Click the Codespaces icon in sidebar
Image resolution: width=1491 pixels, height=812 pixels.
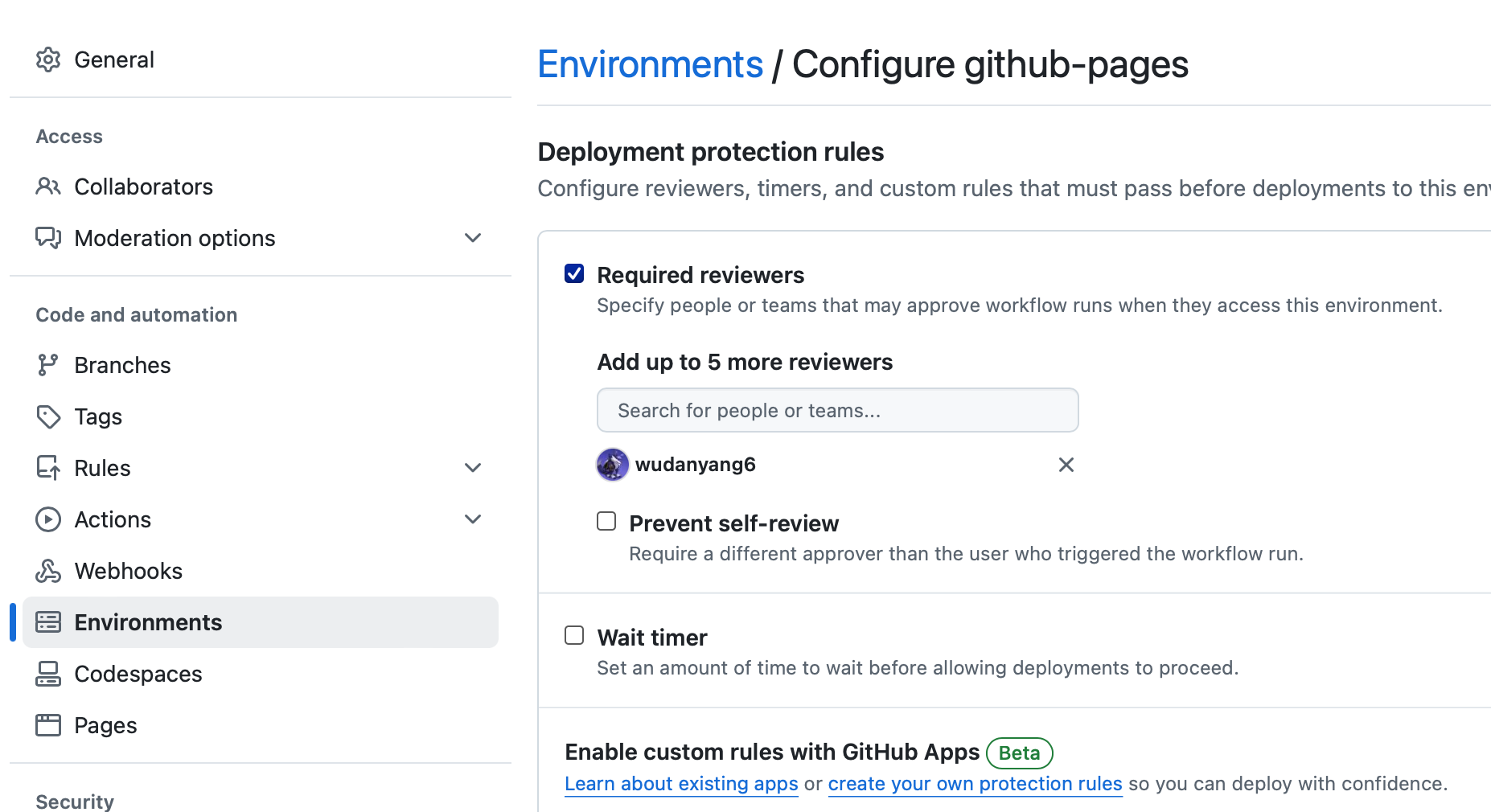48,674
